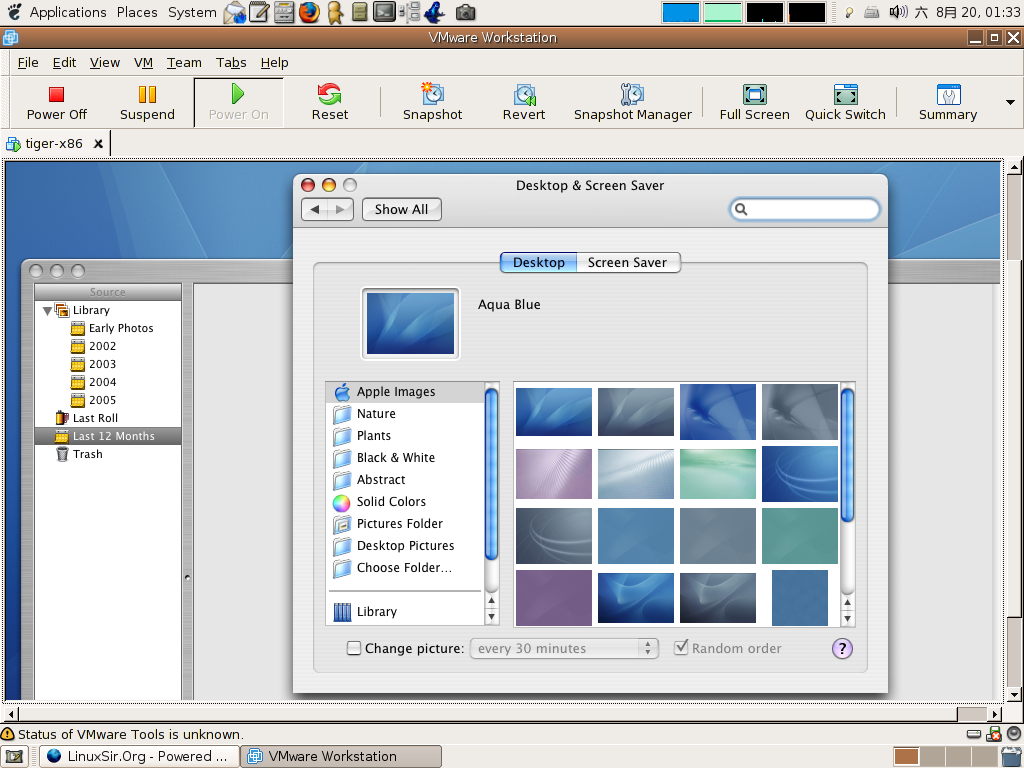Viewport: 1024px width, 768px height.
Task: Select the Black & White folder
Action: pyautogui.click(x=406, y=458)
